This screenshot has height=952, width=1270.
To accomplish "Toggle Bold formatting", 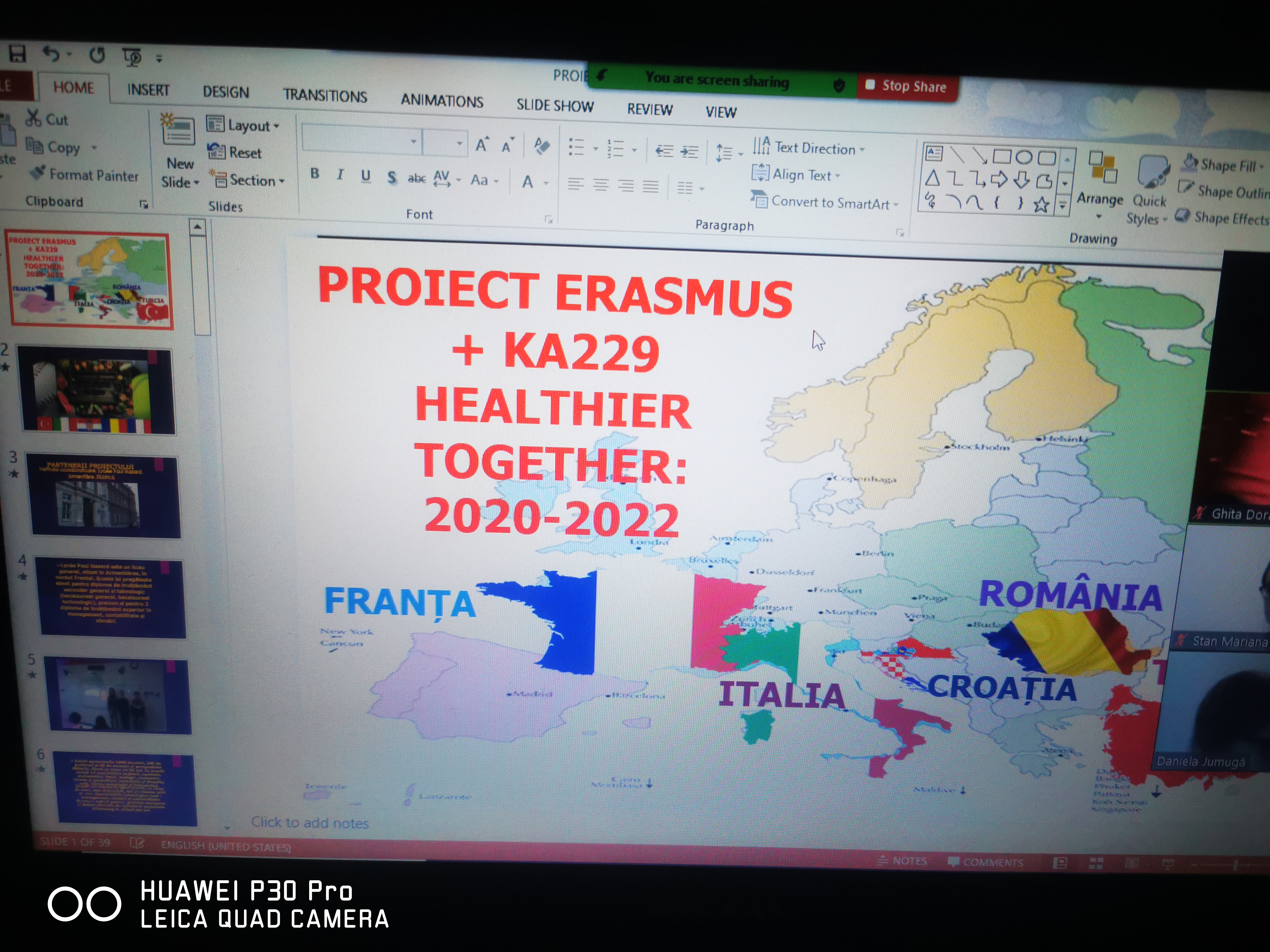I will tap(315, 174).
